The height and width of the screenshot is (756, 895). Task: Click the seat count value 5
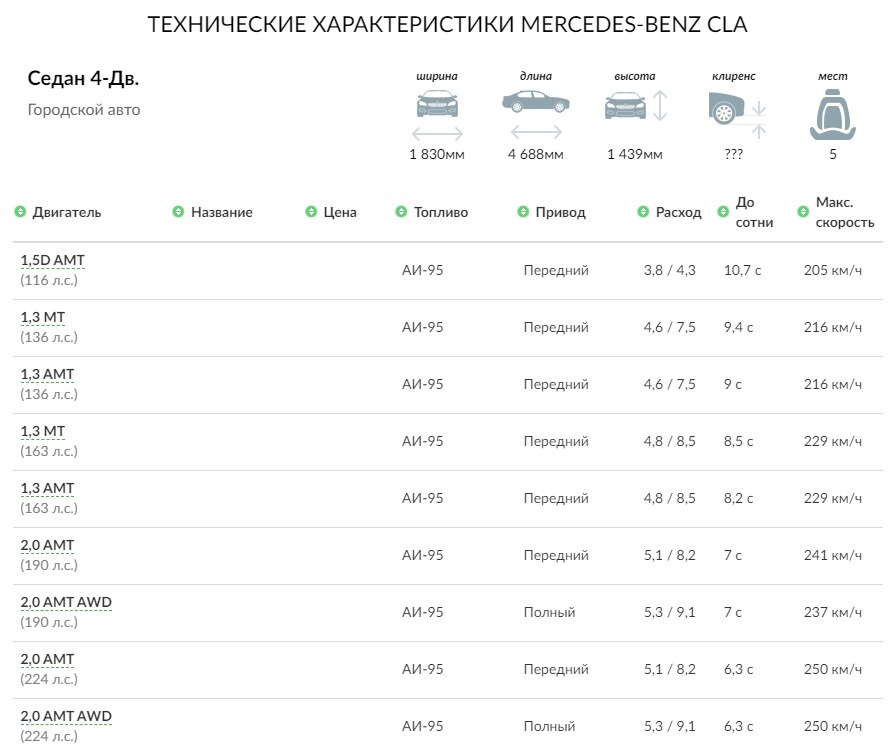pyautogui.click(x=833, y=154)
